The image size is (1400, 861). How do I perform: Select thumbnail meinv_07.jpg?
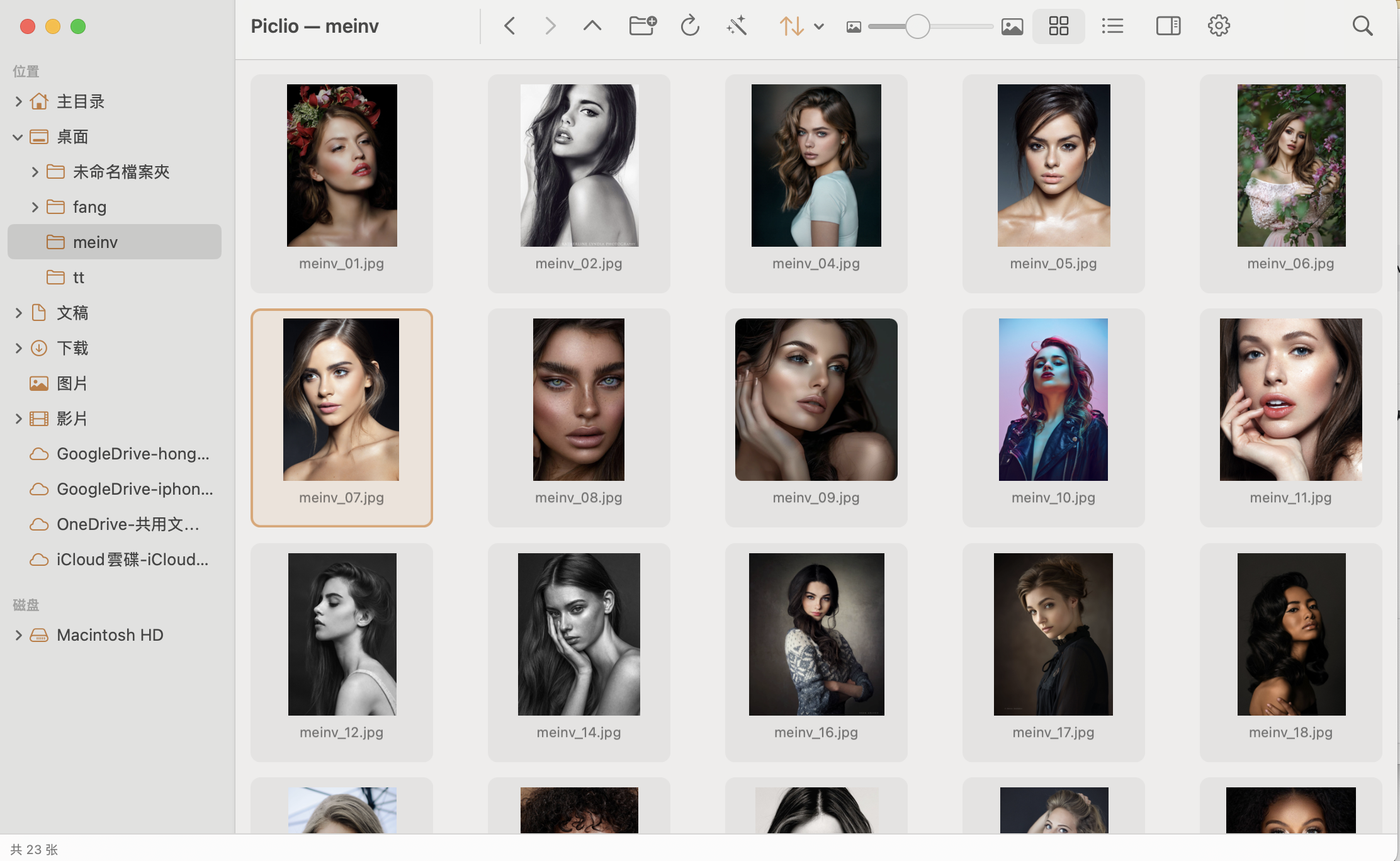click(342, 418)
